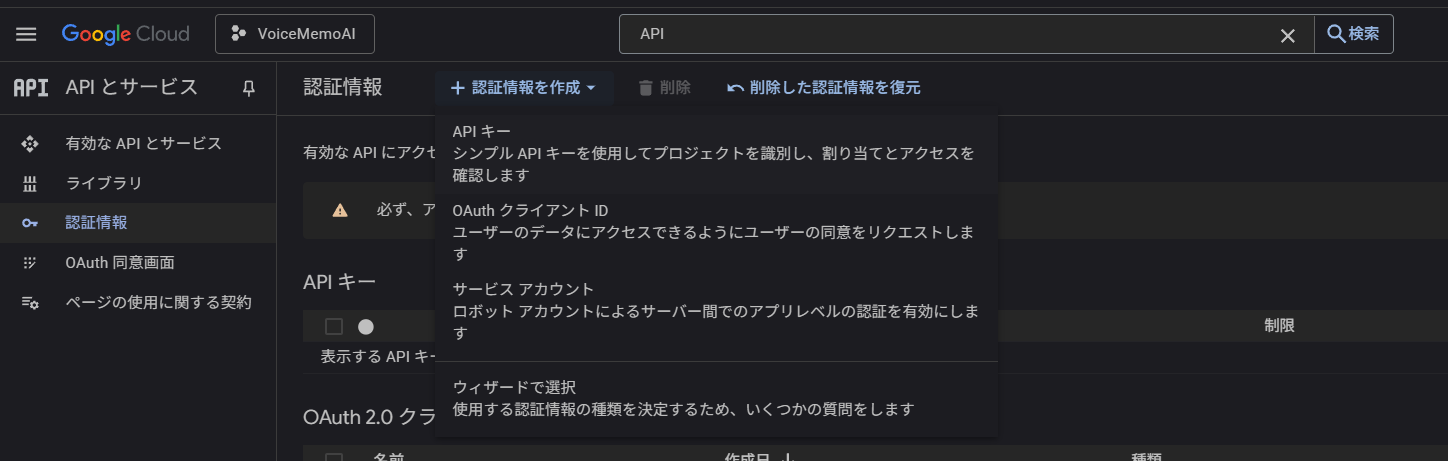
Task: Open the hamburger navigation menu
Action: pyautogui.click(x=26, y=34)
